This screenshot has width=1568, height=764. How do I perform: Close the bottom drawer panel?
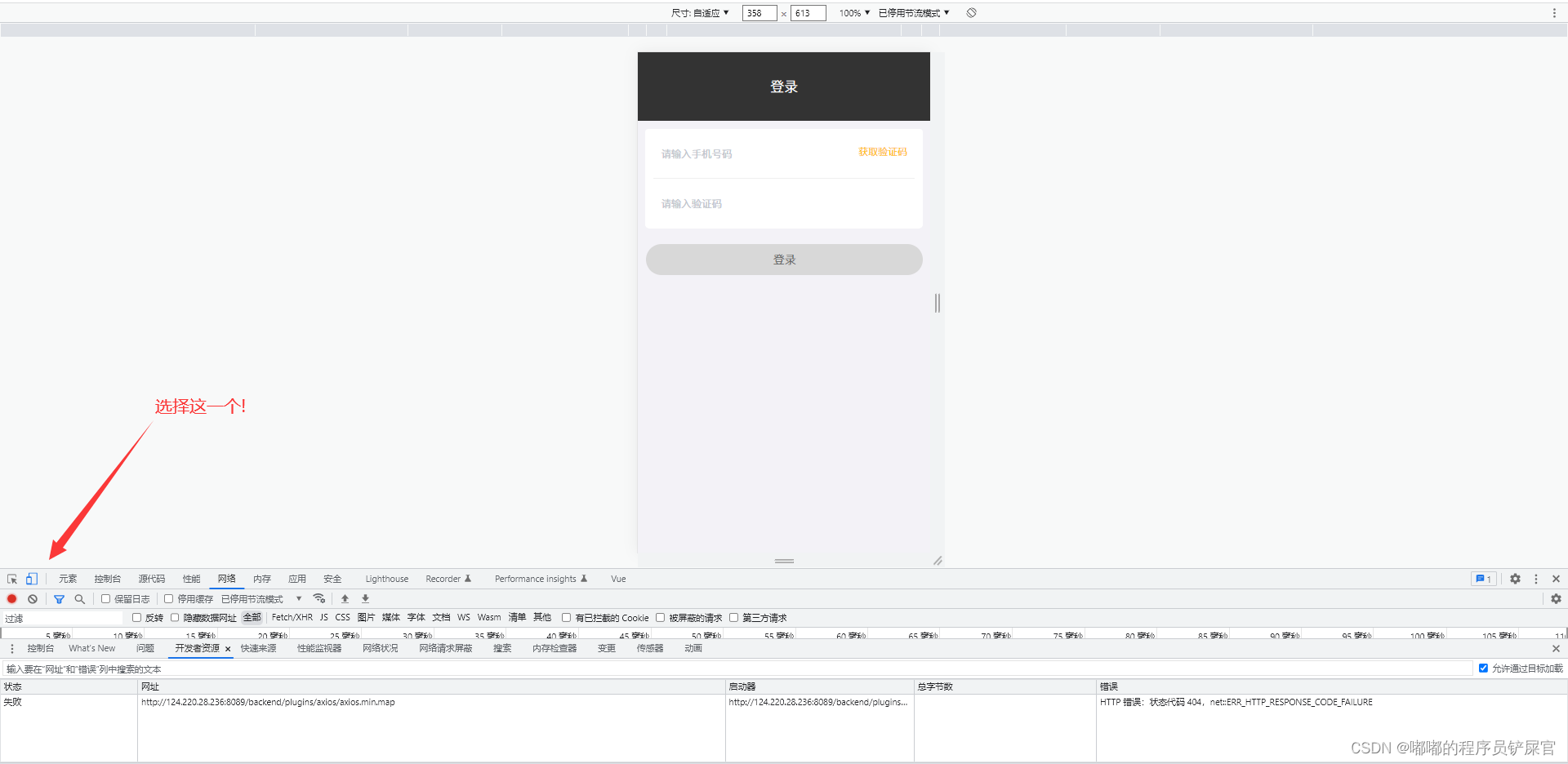tap(1556, 648)
